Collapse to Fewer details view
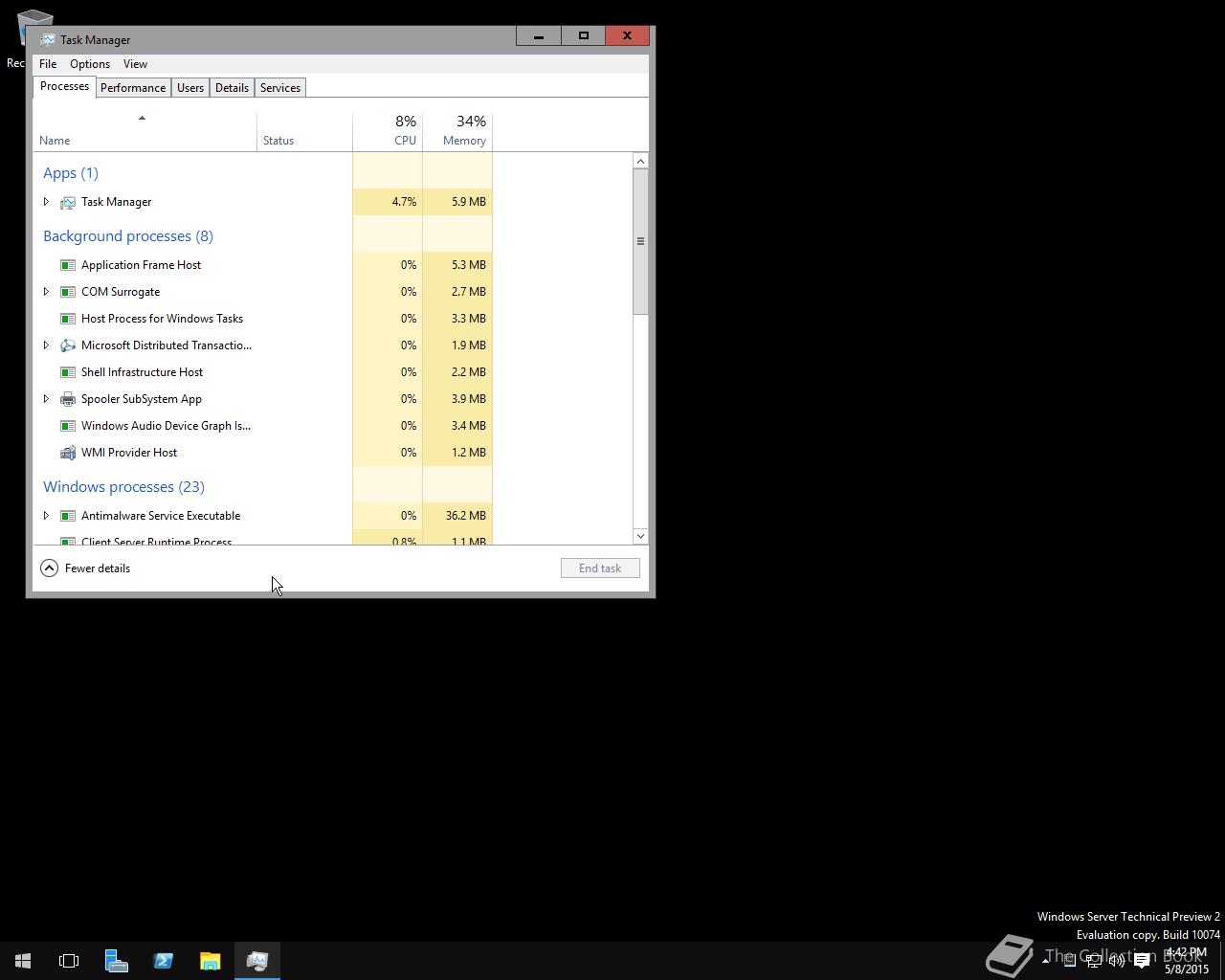Image resolution: width=1225 pixels, height=980 pixels. pos(85,568)
